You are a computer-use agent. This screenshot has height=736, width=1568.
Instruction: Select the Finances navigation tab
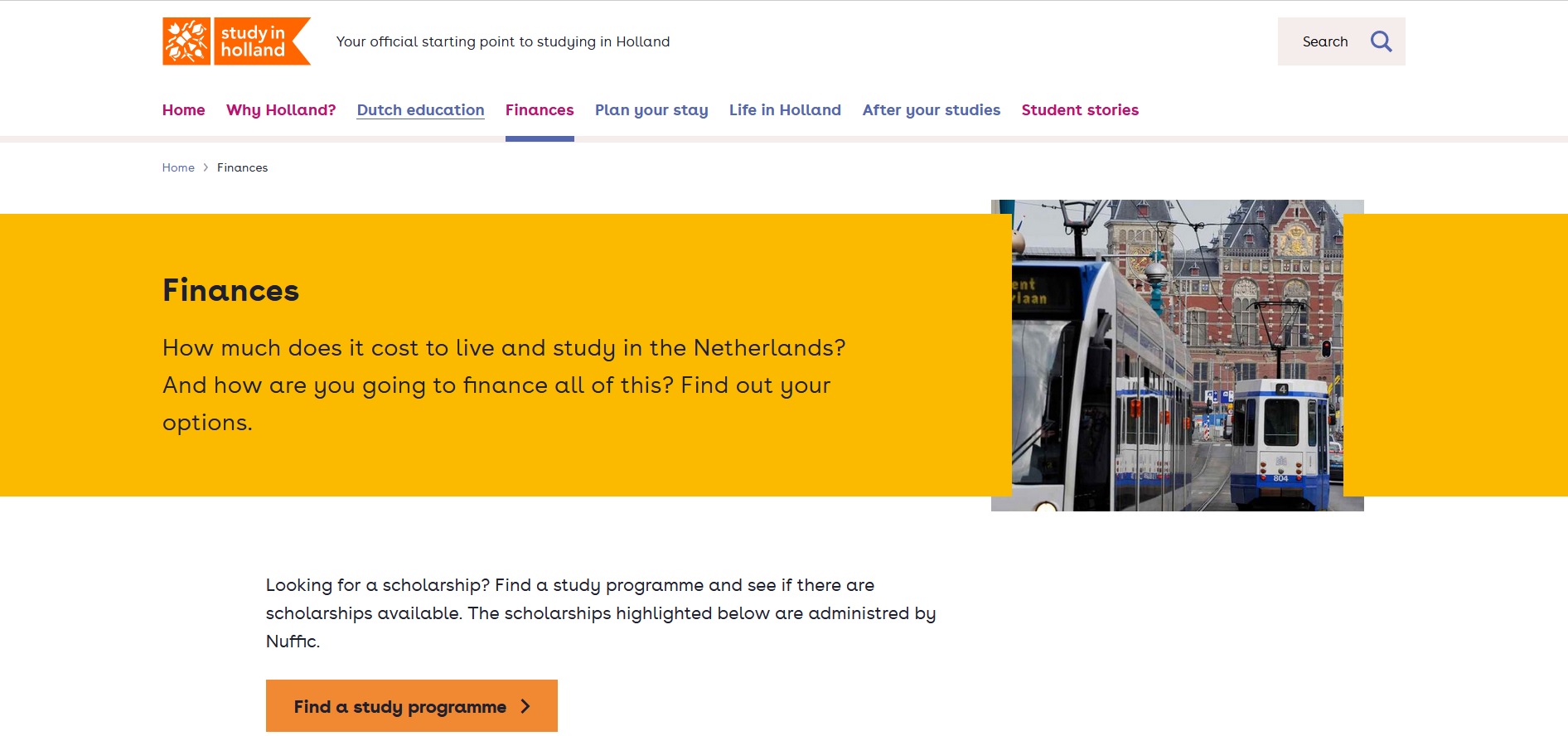tap(540, 110)
